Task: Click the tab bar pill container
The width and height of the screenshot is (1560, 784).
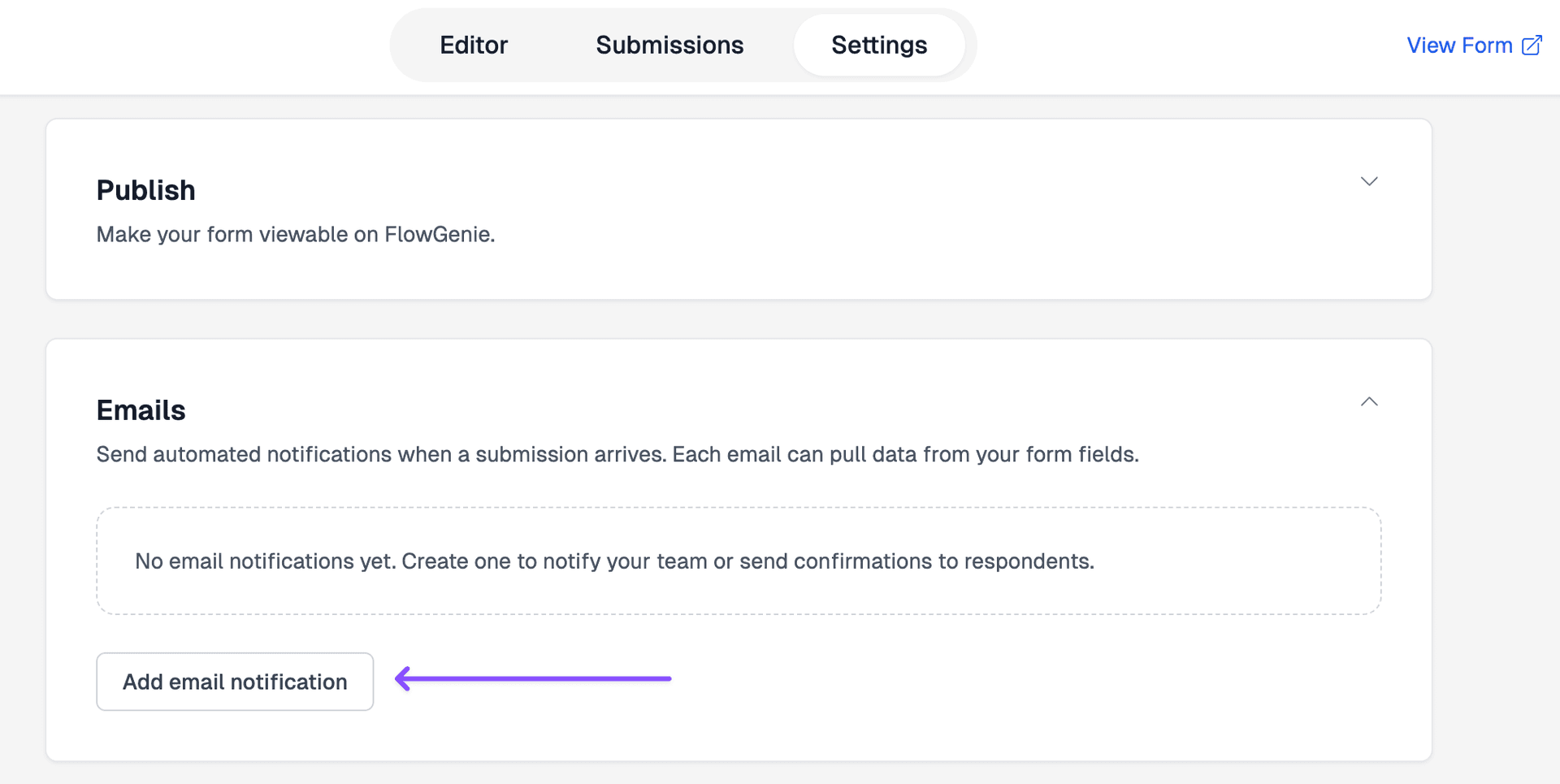Action: (682, 45)
